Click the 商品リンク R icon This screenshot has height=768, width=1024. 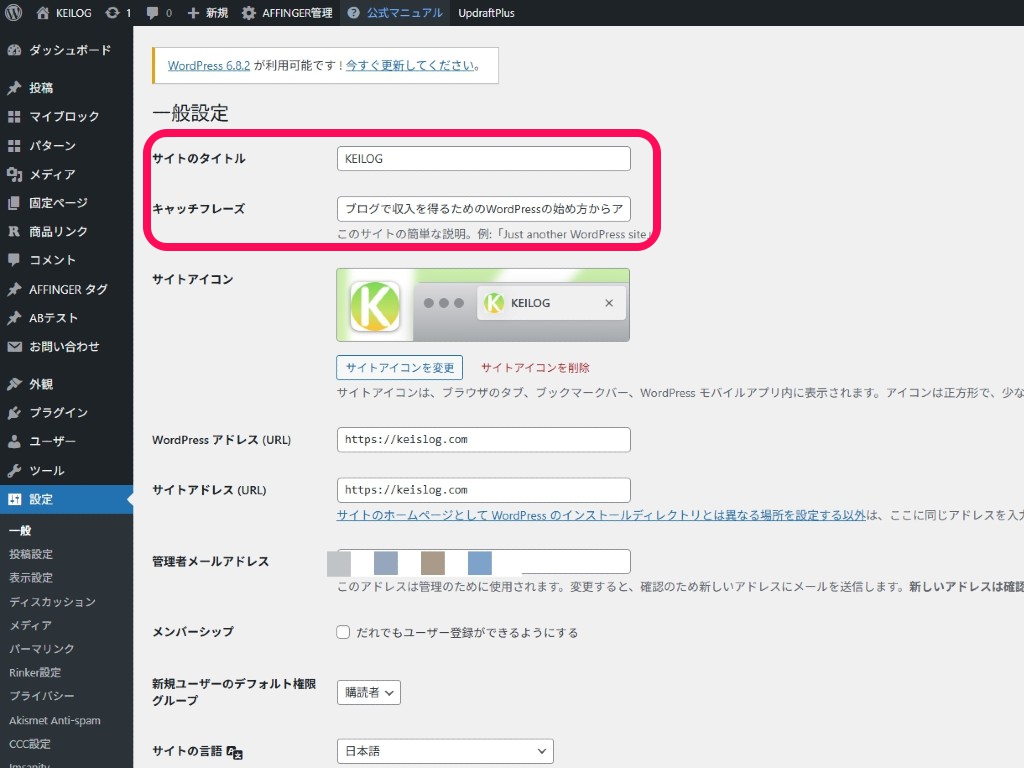click(14, 231)
